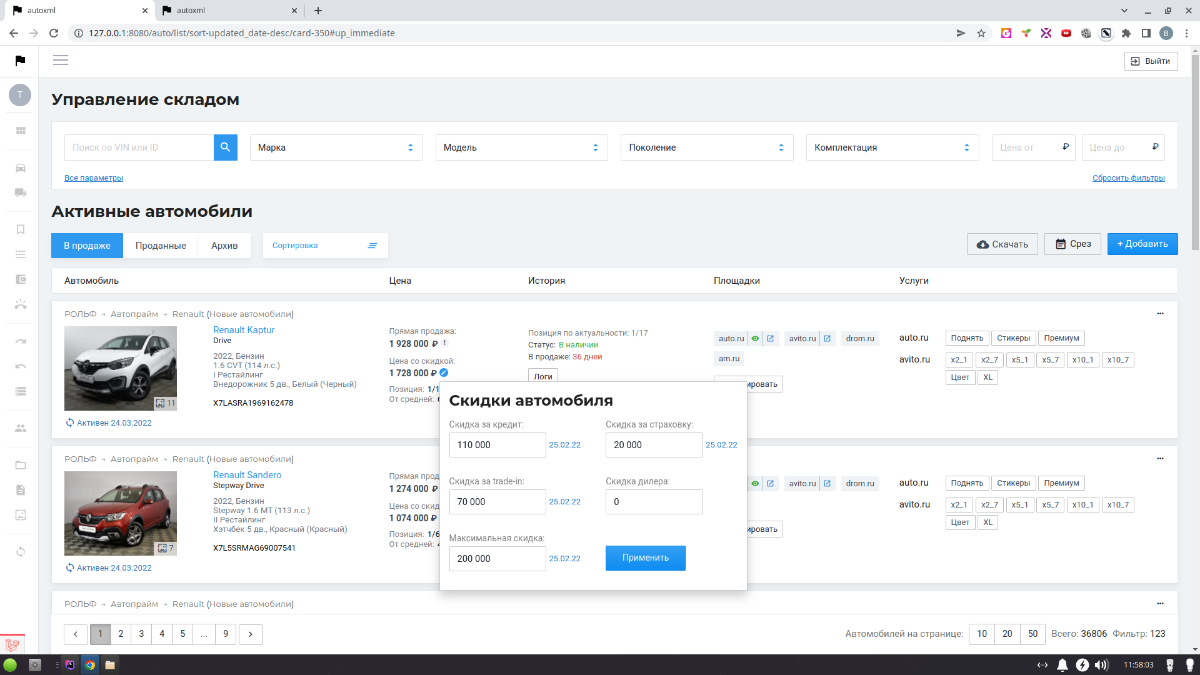
Task: Expand the Комплектация dropdown
Action: [x=892, y=147]
